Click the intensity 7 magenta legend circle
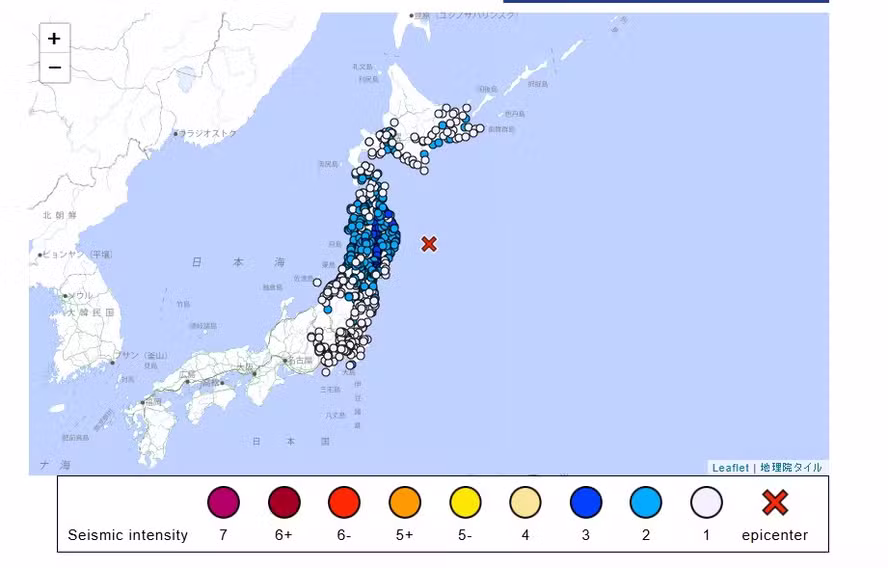 pyautogui.click(x=223, y=502)
